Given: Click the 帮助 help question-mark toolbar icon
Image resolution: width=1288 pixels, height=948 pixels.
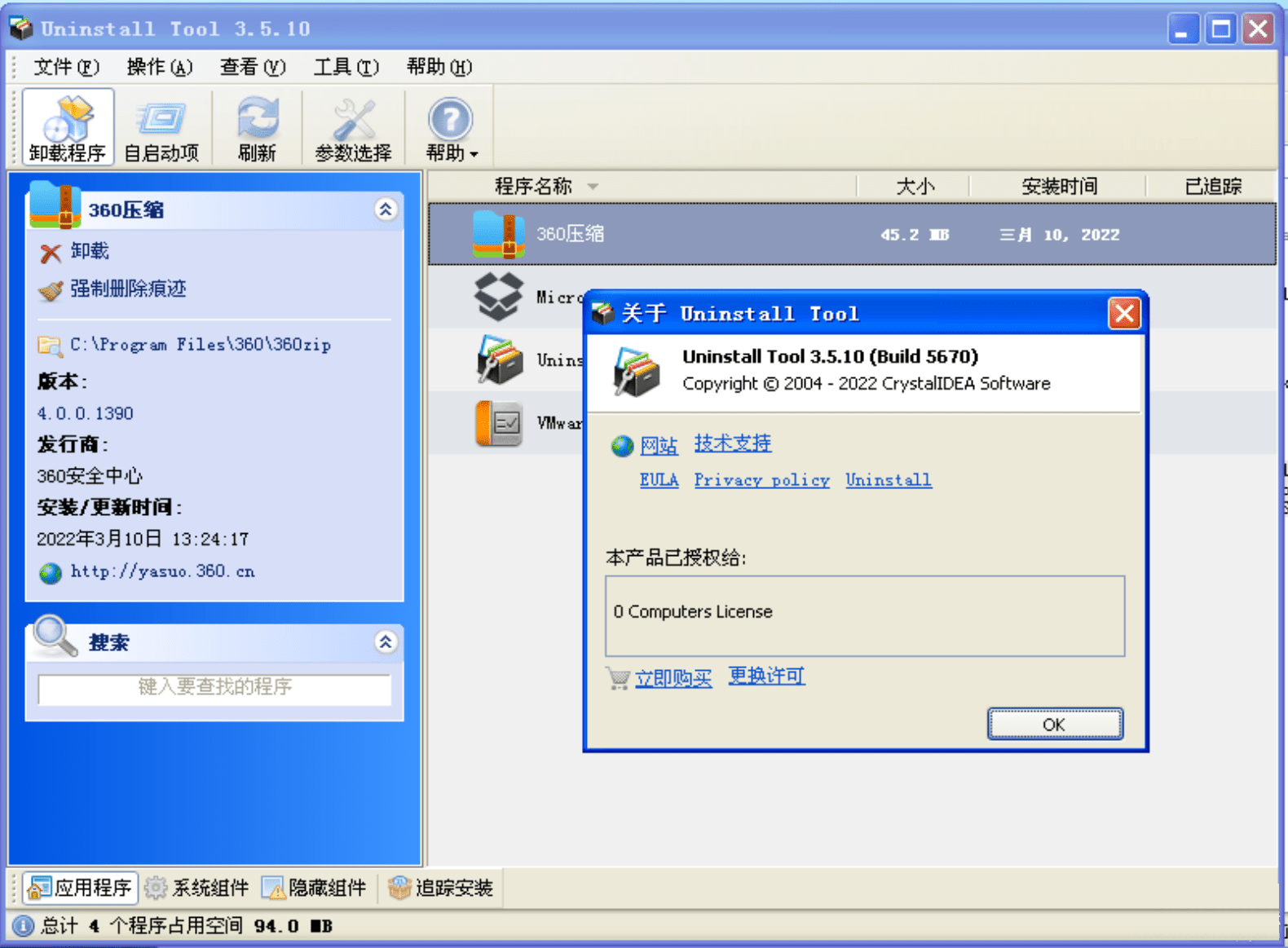Looking at the screenshot, I should point(450,119).
